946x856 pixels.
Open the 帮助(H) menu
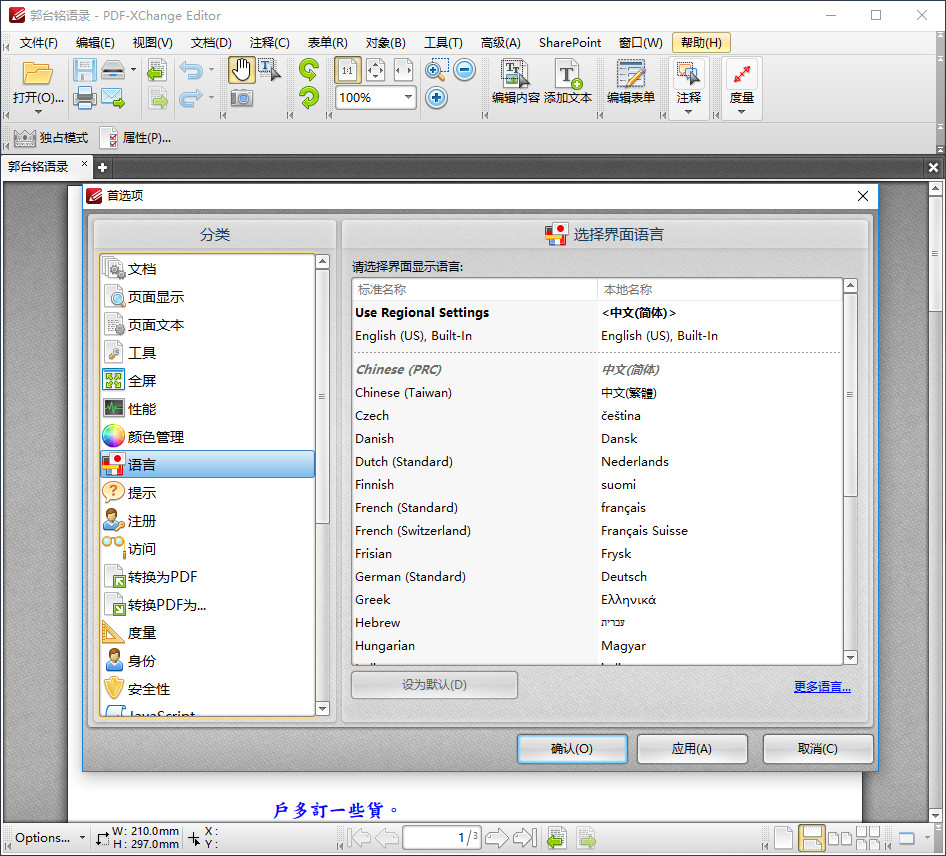pyautogui.click(x=701, y=43)
